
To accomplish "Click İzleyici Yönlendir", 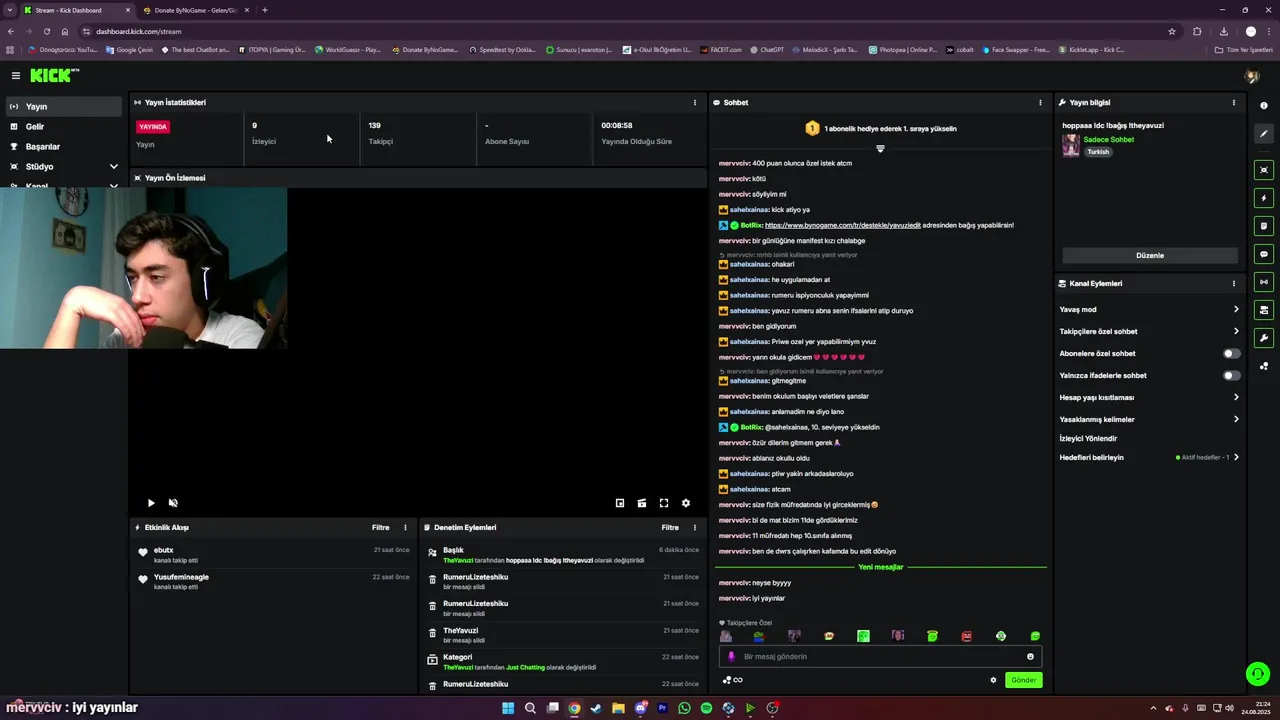I will (x=1088, y=438).
